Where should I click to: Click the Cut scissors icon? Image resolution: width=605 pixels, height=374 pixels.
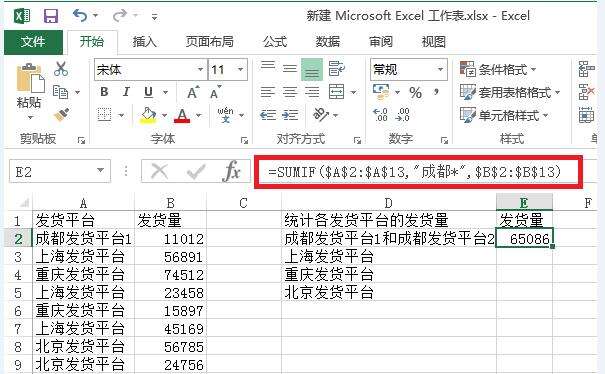coord(61,69)
